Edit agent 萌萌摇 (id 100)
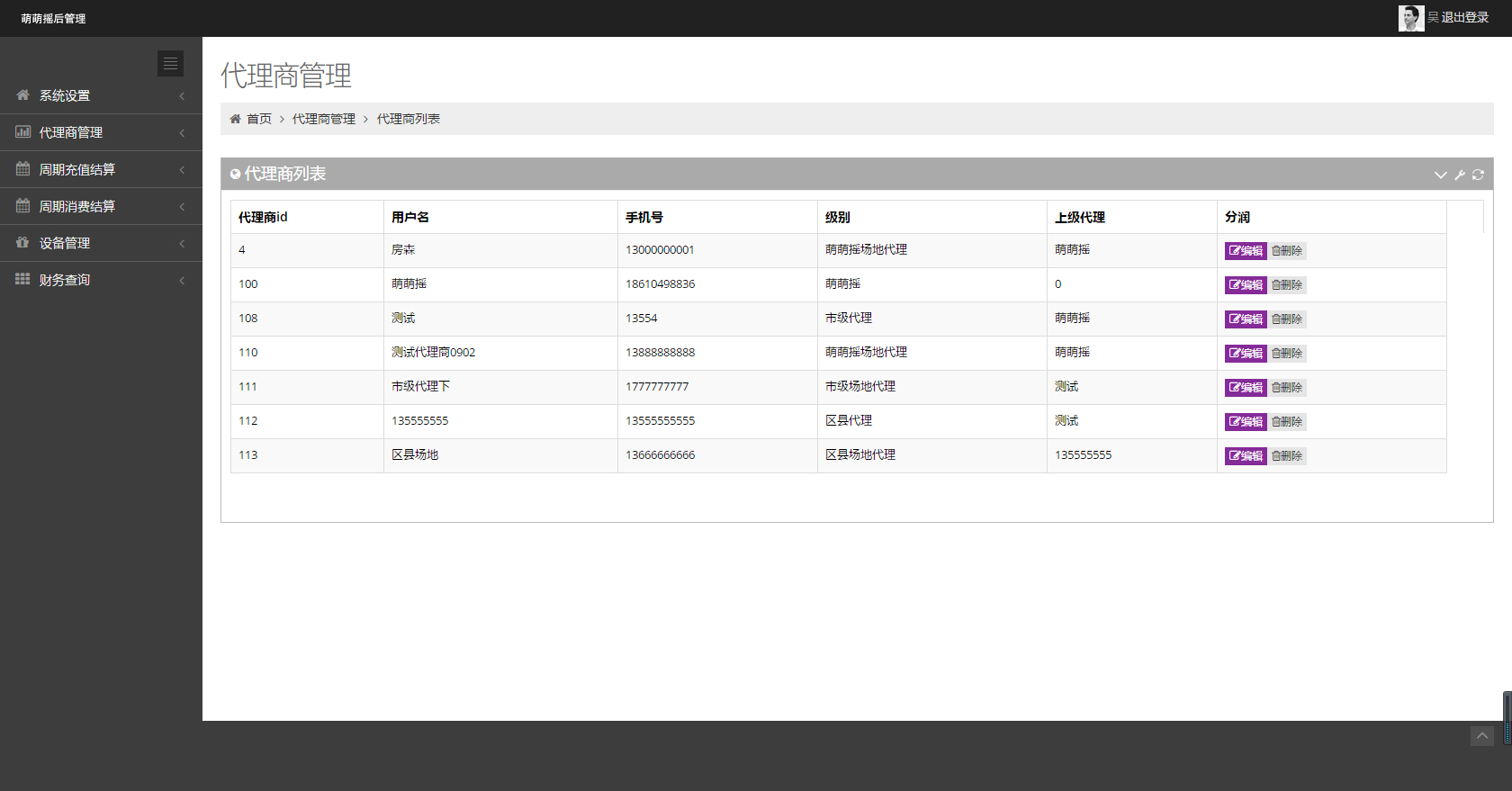This screenshot has height=791, width=1512. coord(1246,285)
